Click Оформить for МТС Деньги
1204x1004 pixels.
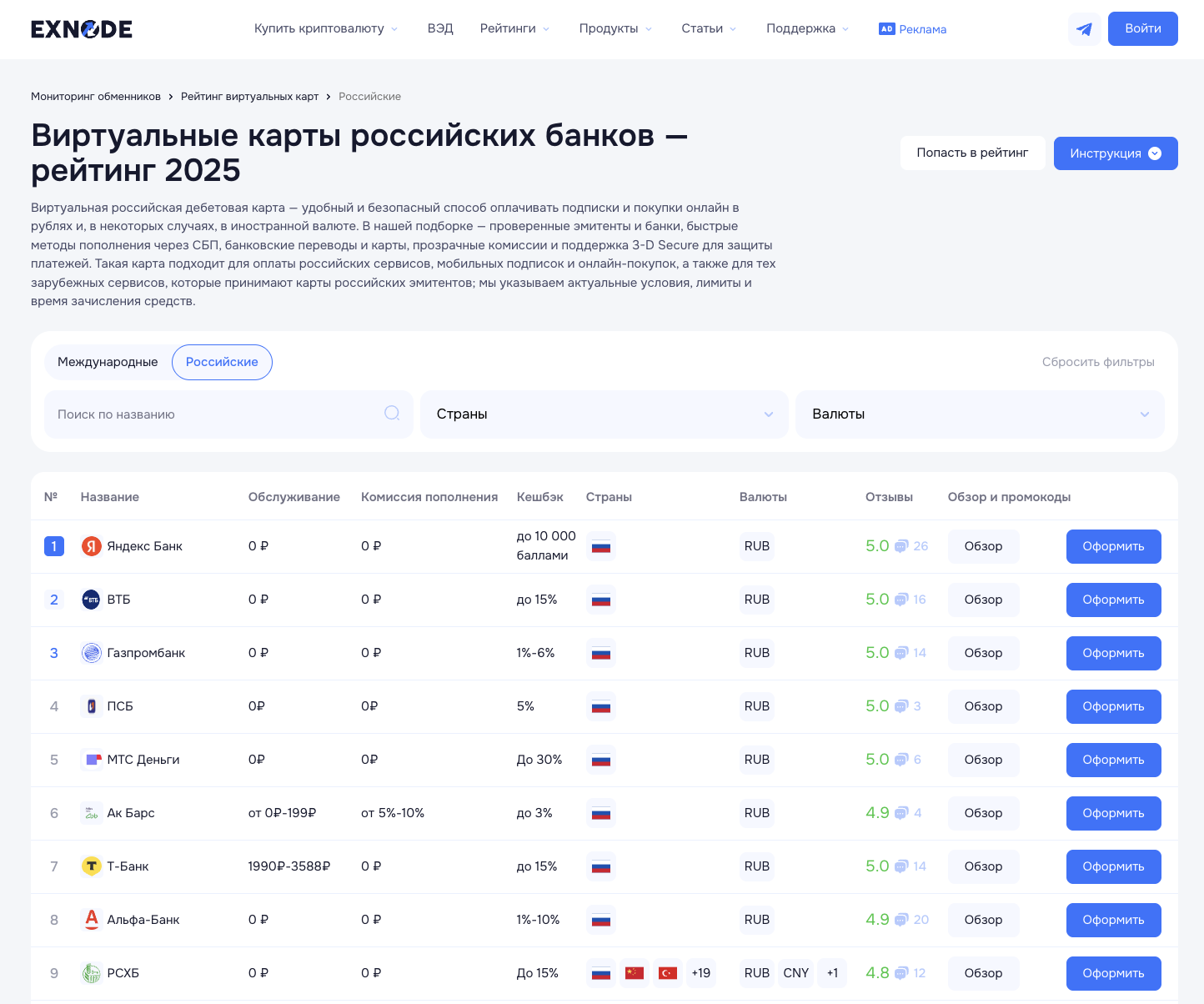[1113, 760]
